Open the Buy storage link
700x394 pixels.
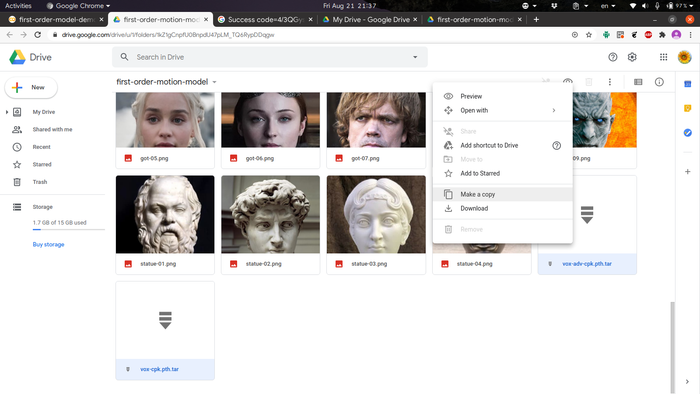pyautogui.click(x=48, y=245)
